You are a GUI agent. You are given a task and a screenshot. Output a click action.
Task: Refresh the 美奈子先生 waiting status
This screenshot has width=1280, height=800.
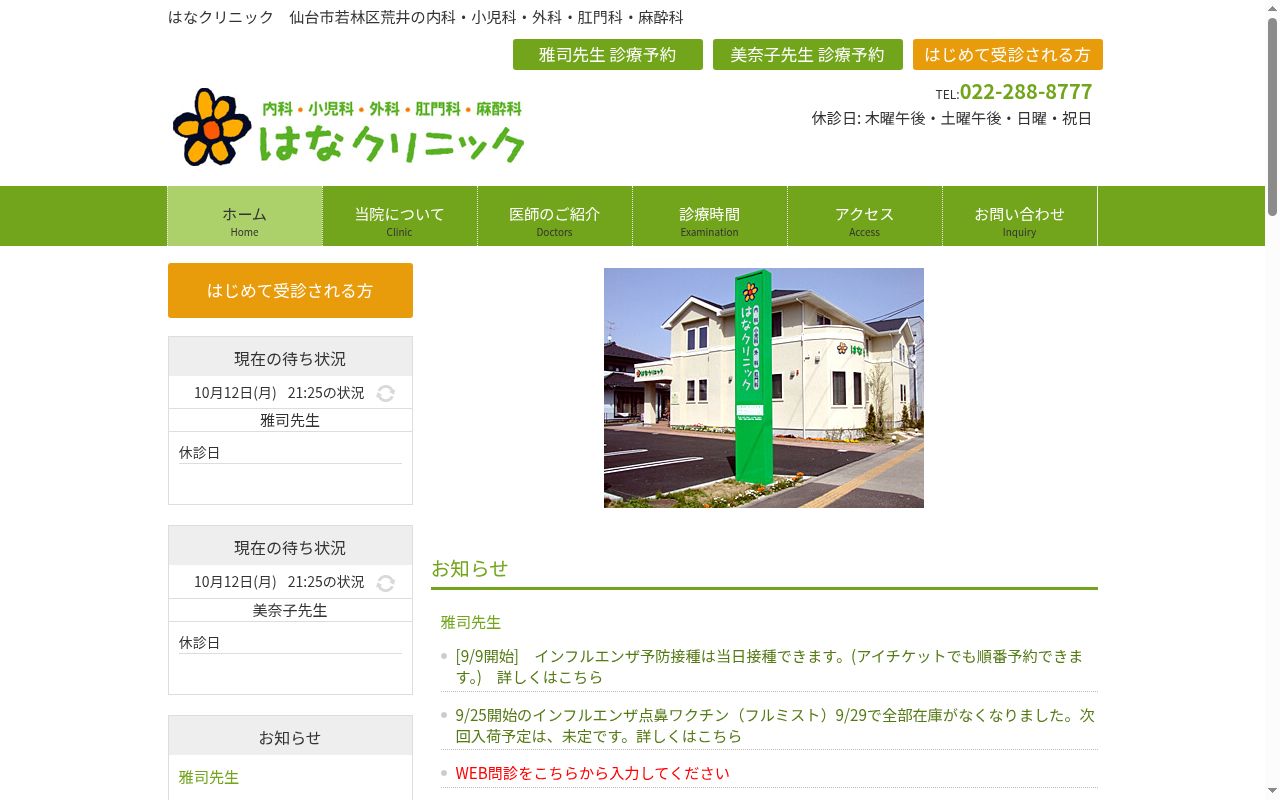386,583
